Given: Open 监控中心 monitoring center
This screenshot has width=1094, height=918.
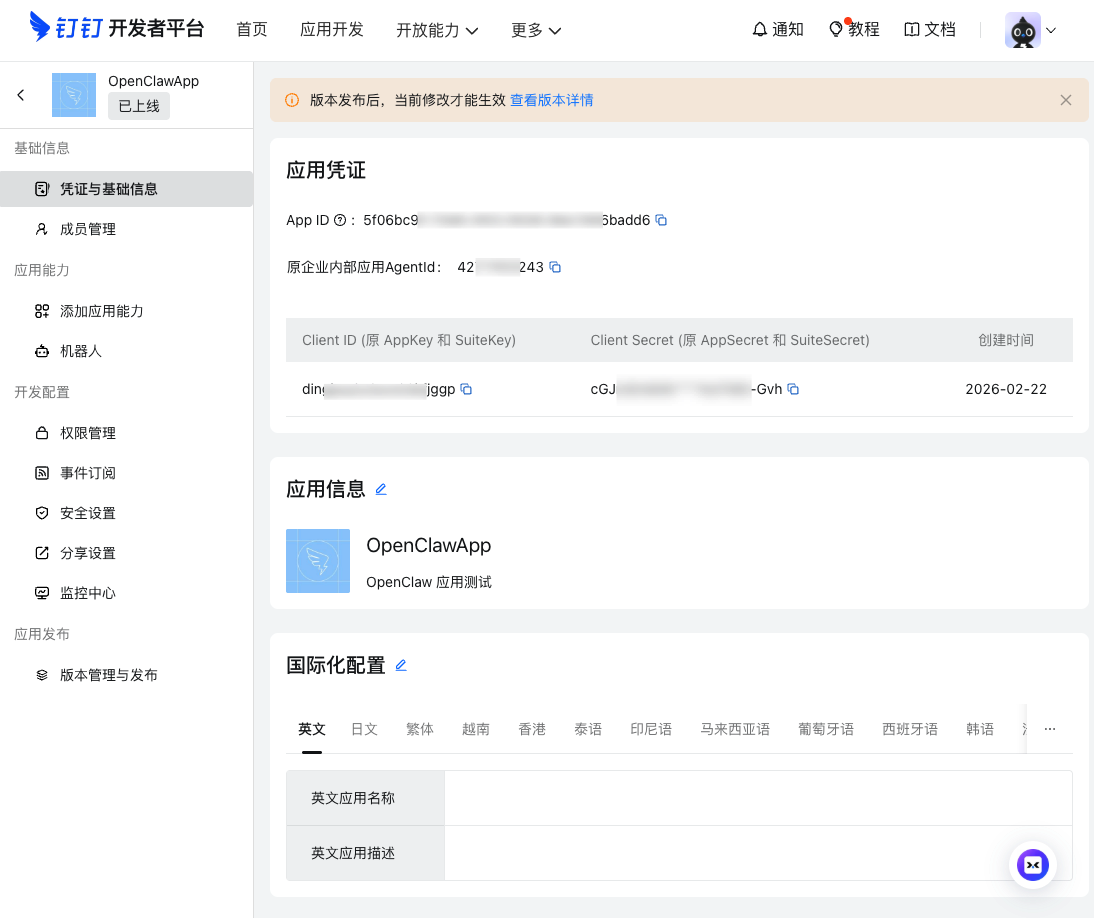Looking at the screenshot, I should [x=87, y=592].
